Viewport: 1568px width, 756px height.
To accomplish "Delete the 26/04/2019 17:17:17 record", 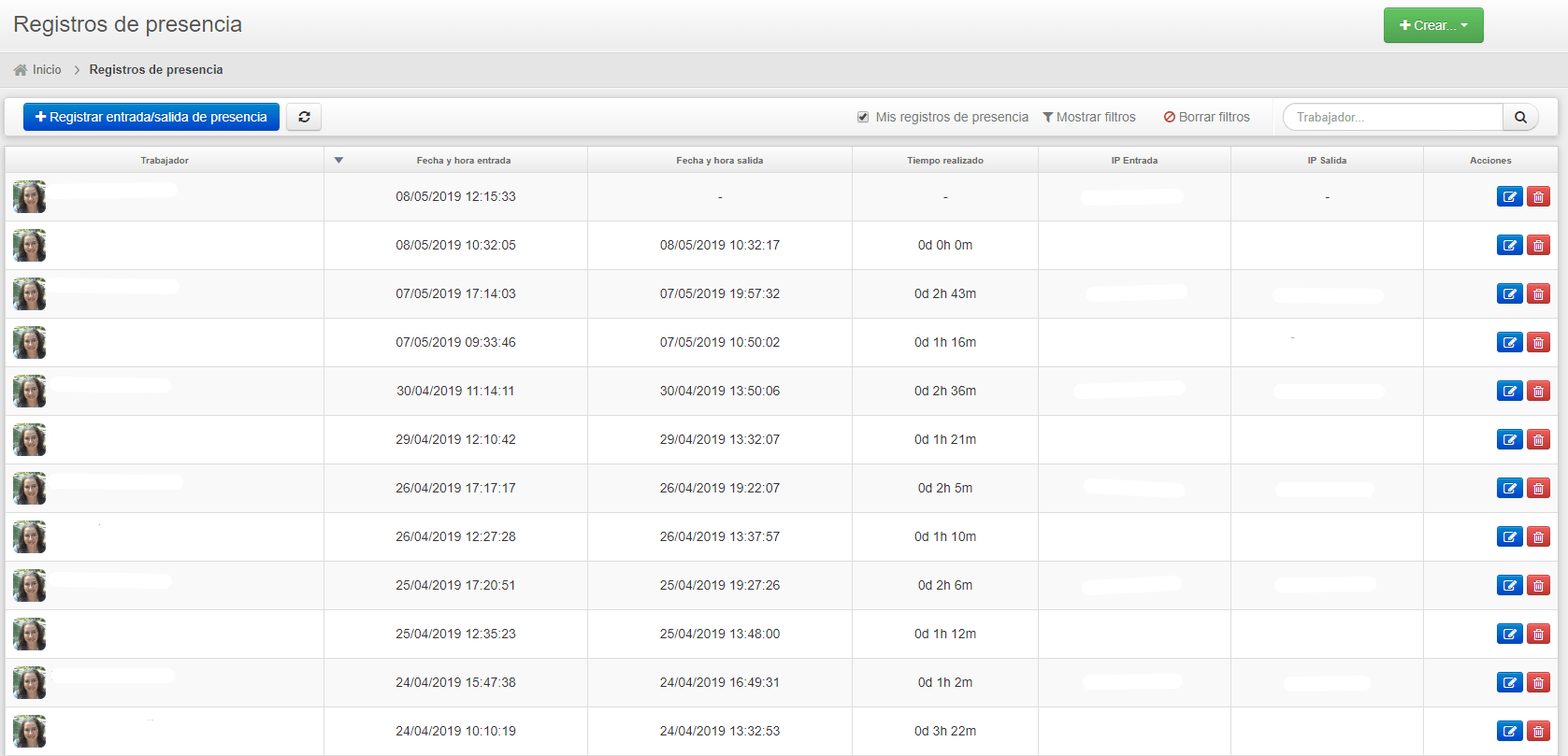I will click(x=1538, y=488).
